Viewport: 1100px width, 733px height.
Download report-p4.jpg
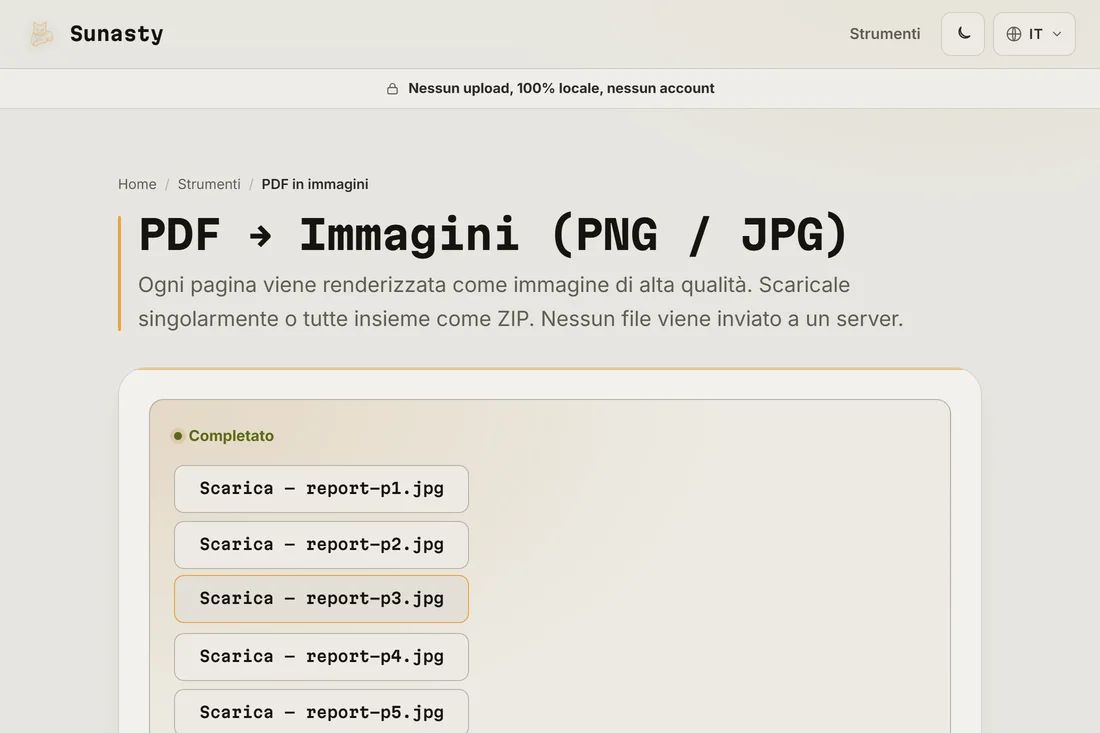[321, 657]
